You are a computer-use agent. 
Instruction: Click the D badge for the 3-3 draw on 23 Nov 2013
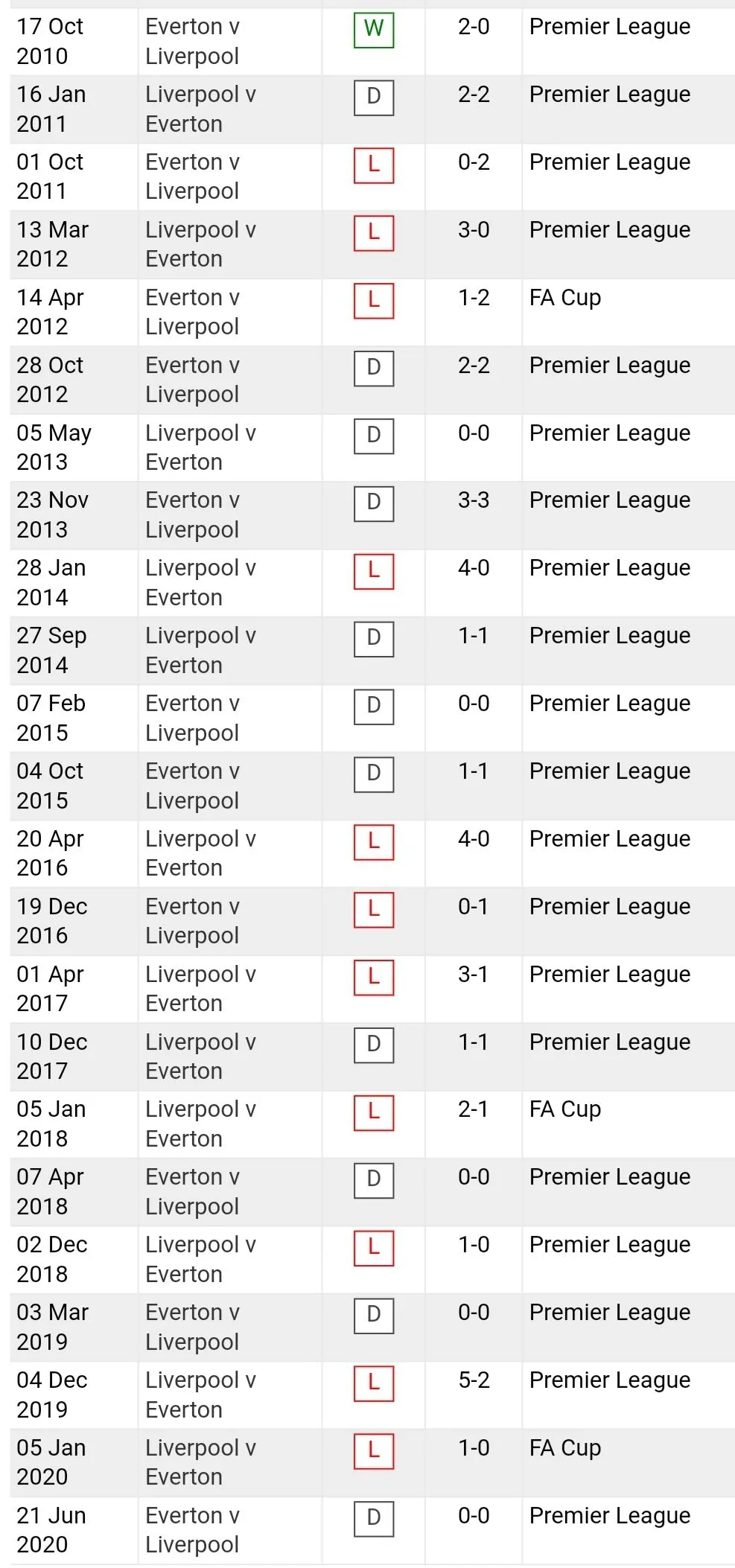click(373, 503)
